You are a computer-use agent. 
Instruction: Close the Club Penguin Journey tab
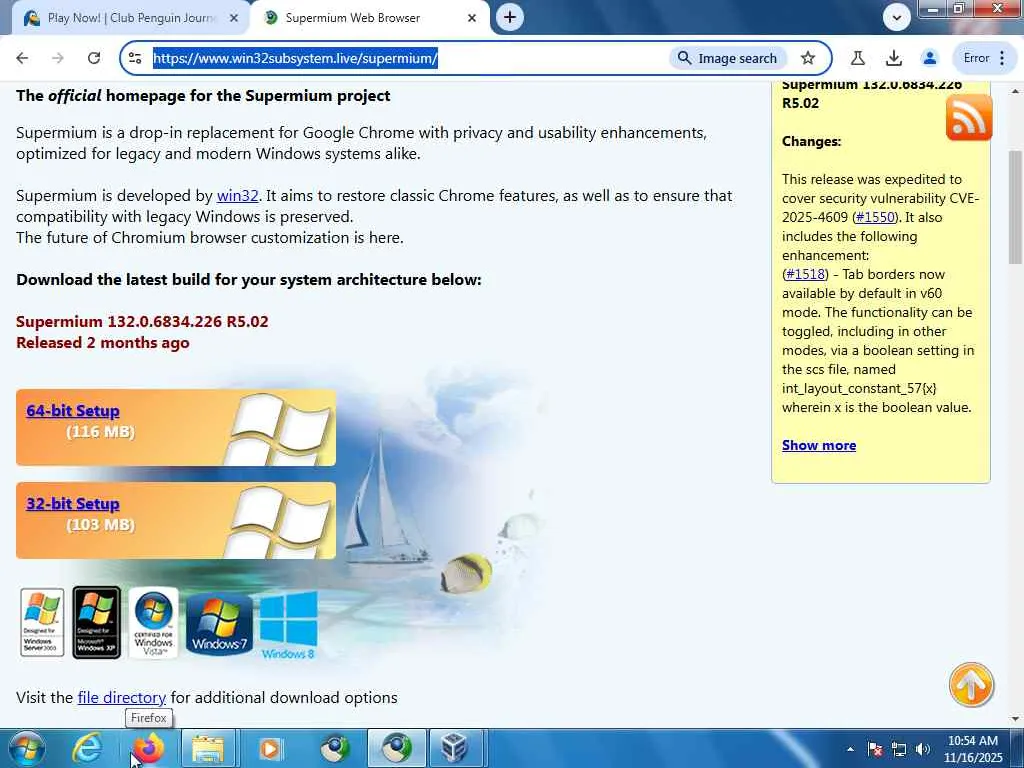pos(234,18)
